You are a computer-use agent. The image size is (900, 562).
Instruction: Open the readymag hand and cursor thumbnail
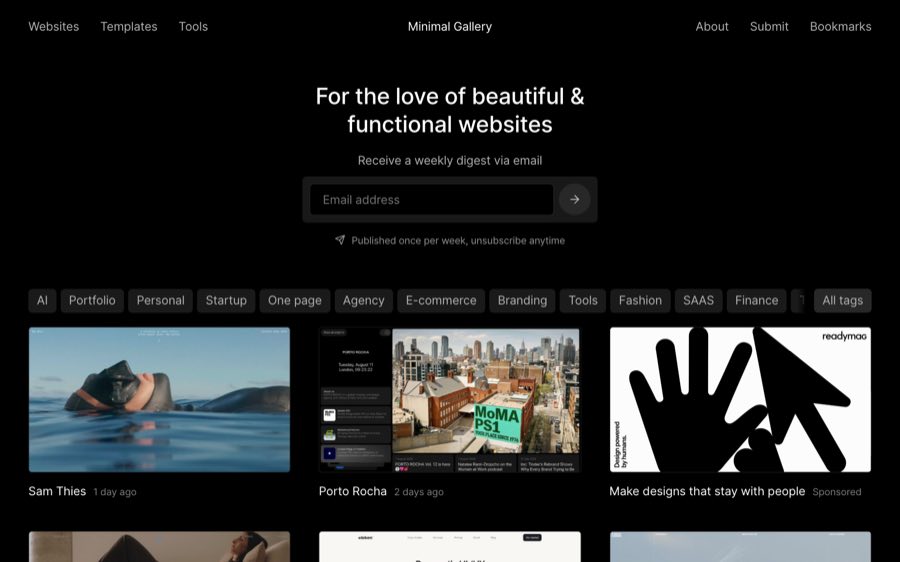point(740,400)
